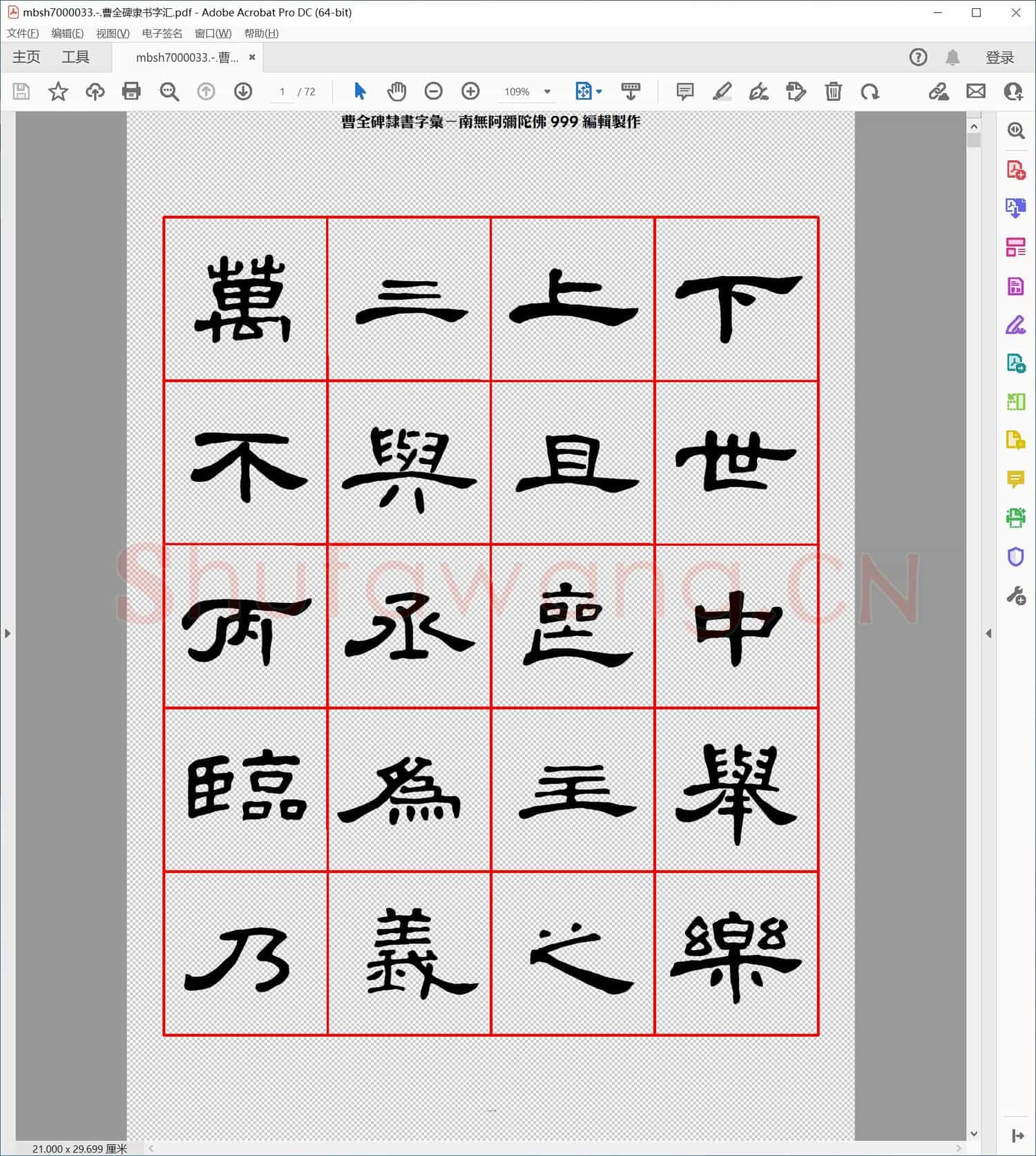Image resolution: width=1036 pixels, height=1156 pixels.
Task: Open Export PDF tool in sidebar
Action: (x=1015, y=208)
